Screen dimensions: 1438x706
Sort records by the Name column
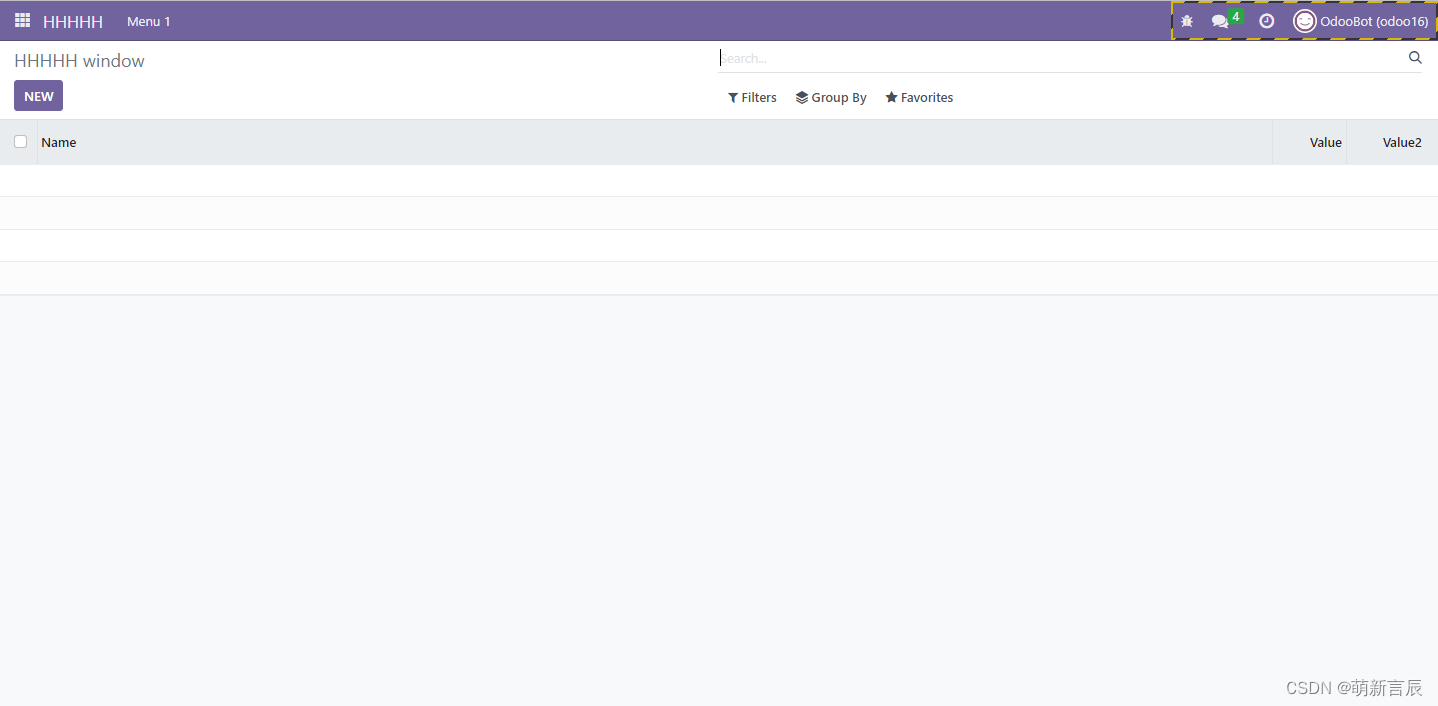pos(58,142)
